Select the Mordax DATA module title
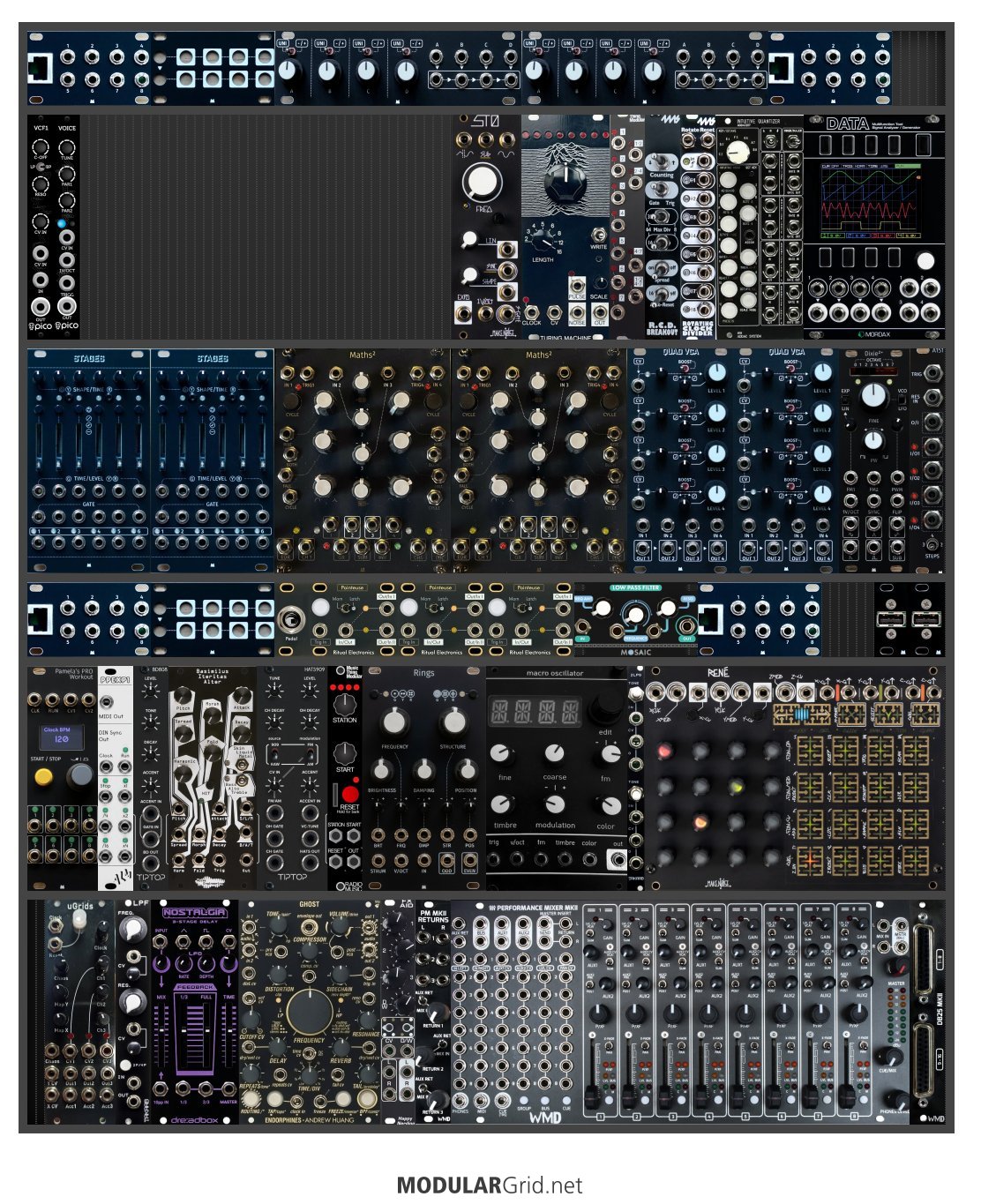981x1204 pixels. (x=848, y=124)
